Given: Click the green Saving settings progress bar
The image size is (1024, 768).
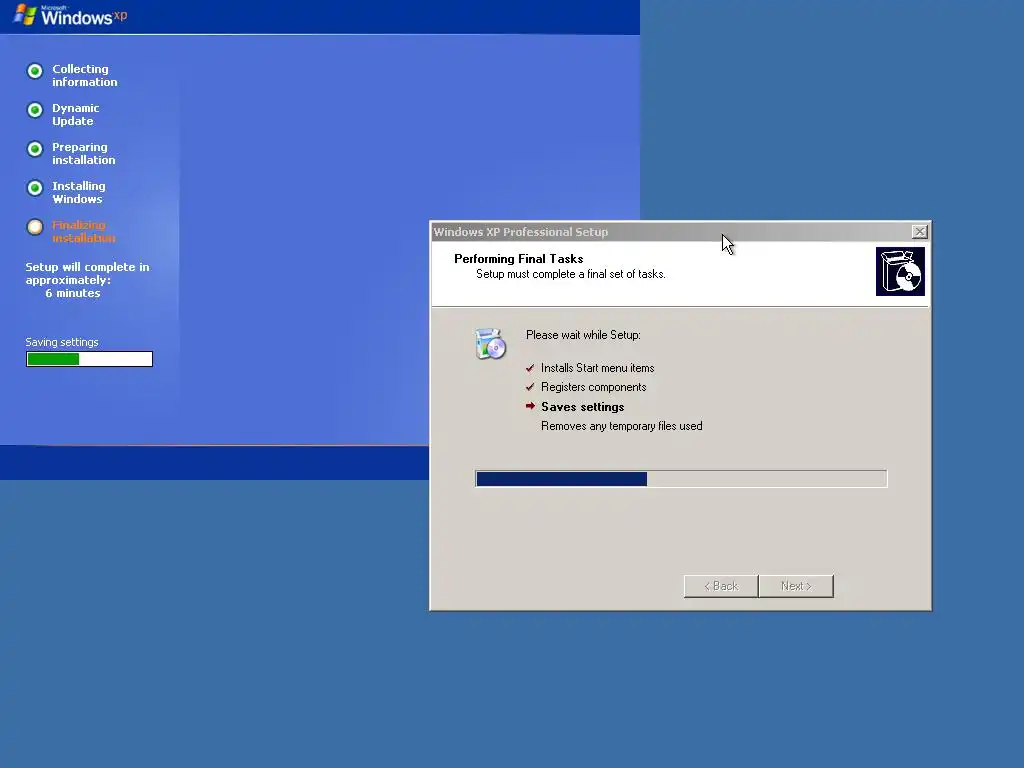Looking at the screenshot, I should click(x=89, y=359).
